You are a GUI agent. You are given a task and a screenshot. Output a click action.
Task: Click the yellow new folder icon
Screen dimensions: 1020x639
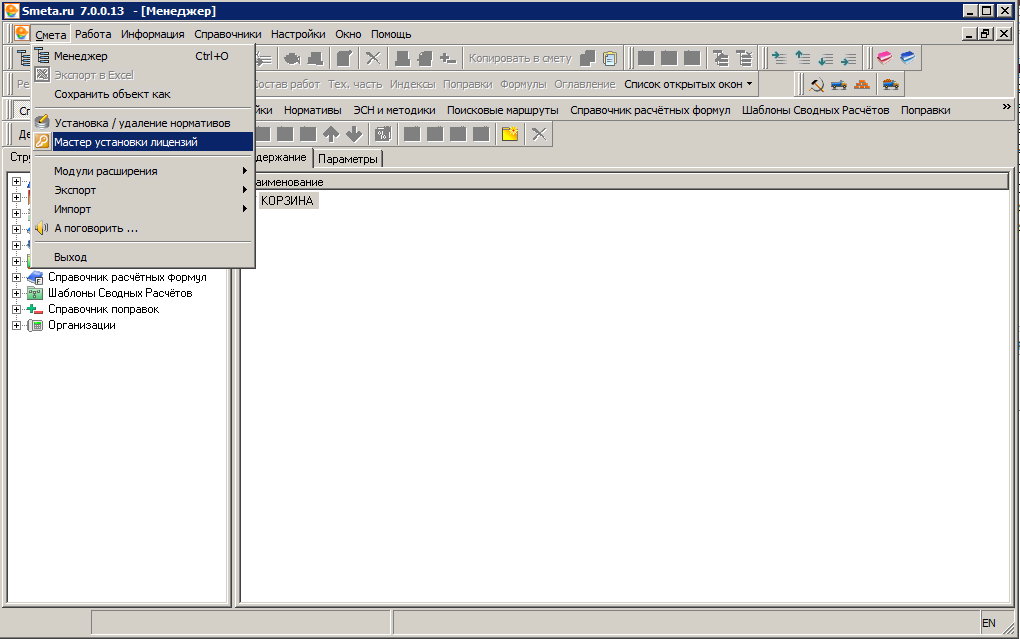[510, 134]
